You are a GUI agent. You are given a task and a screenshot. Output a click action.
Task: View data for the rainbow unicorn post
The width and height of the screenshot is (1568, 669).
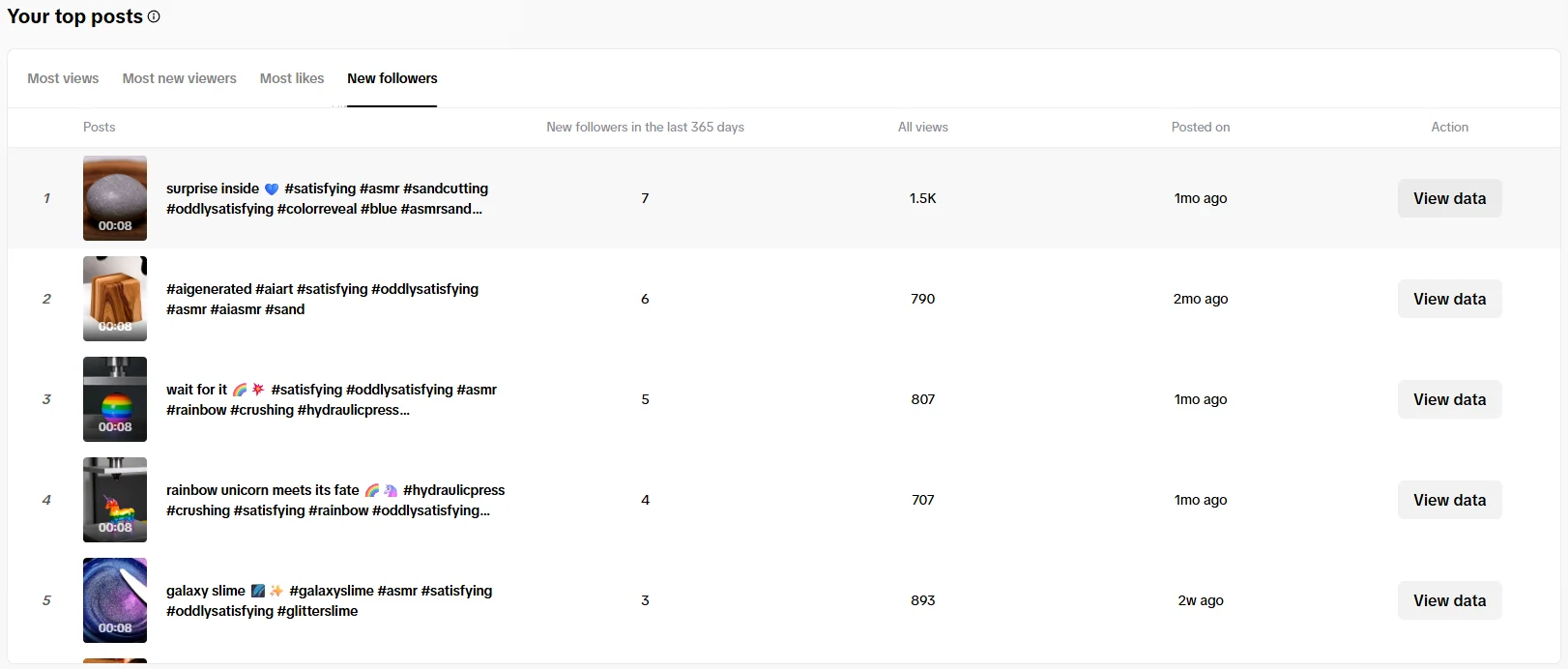(x=1449, y=500)
